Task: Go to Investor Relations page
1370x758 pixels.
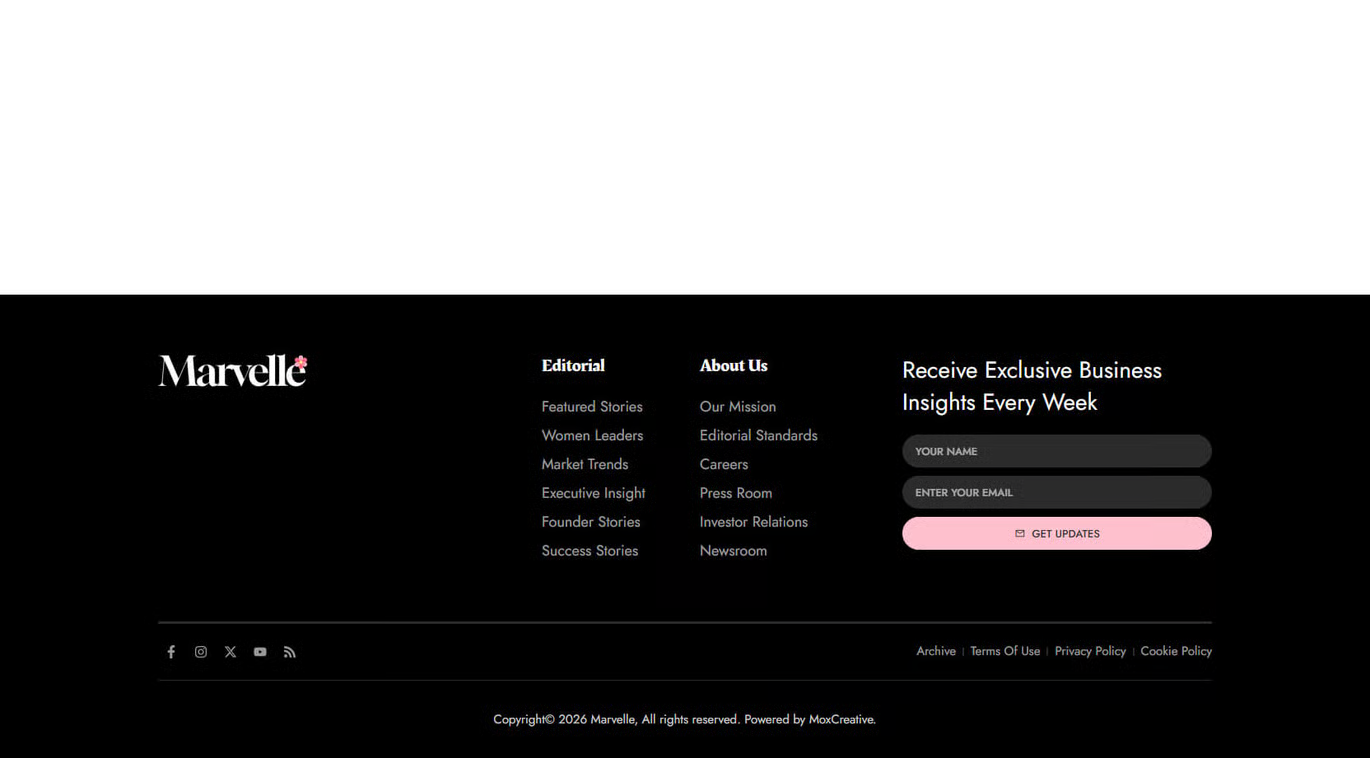Action: pos(753,522)
